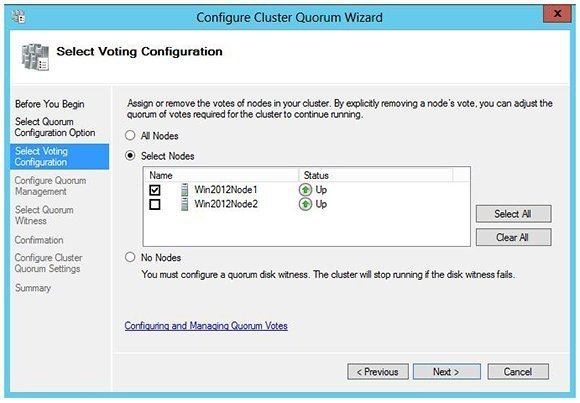
Task: Choose the No Nodes radio option
Action: tap(130, 257)
